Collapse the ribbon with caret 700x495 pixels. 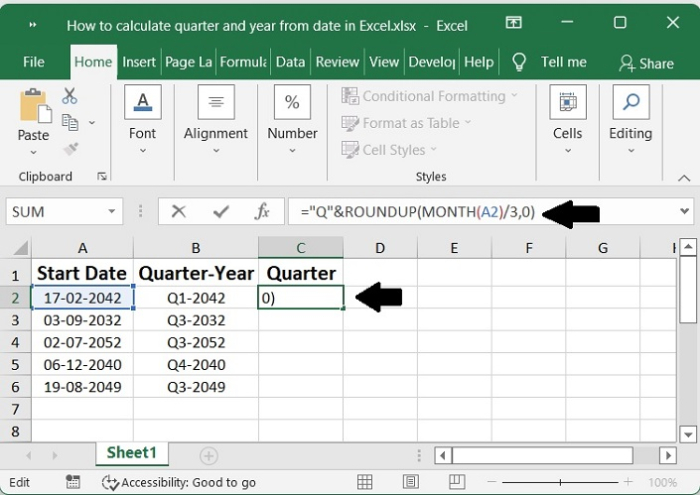[x=684, y=178]
